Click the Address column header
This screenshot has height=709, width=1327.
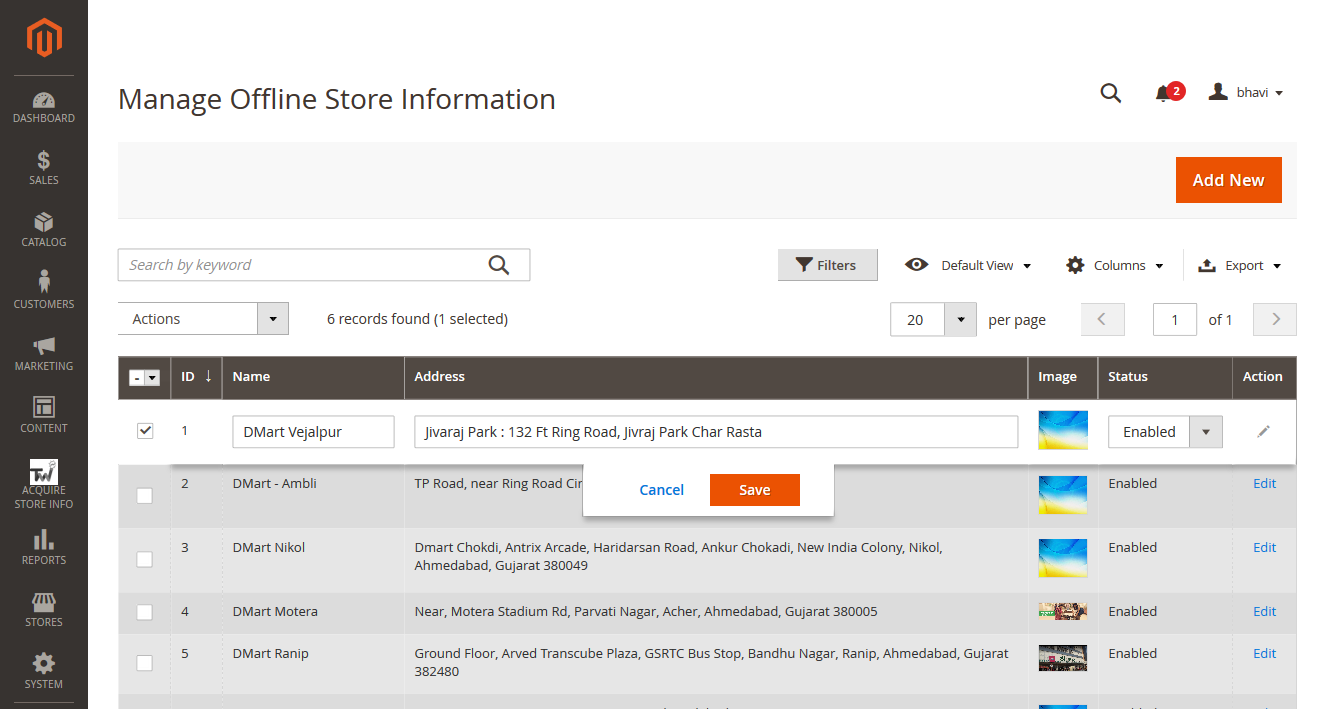[716, 377]
